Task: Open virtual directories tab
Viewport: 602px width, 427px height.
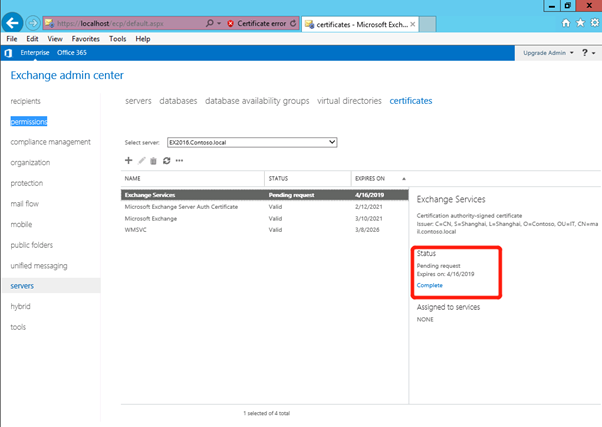Action: click(349, 101)
